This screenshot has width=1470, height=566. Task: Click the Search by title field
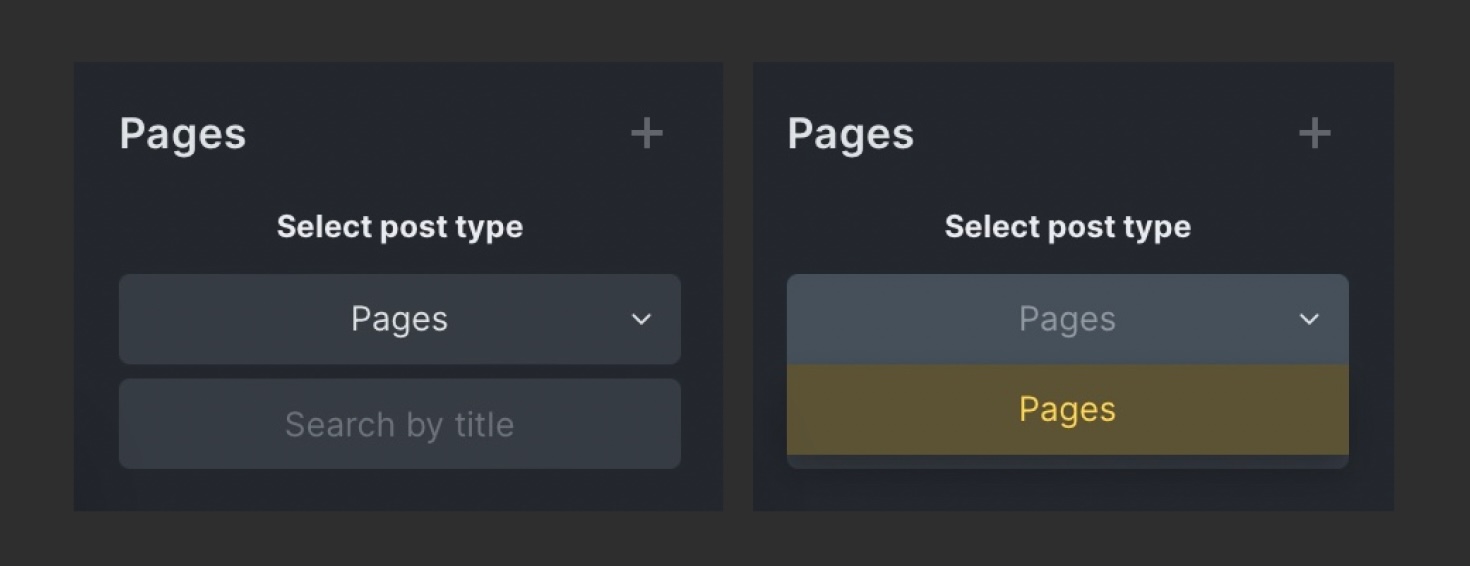[x=400, y=424]
